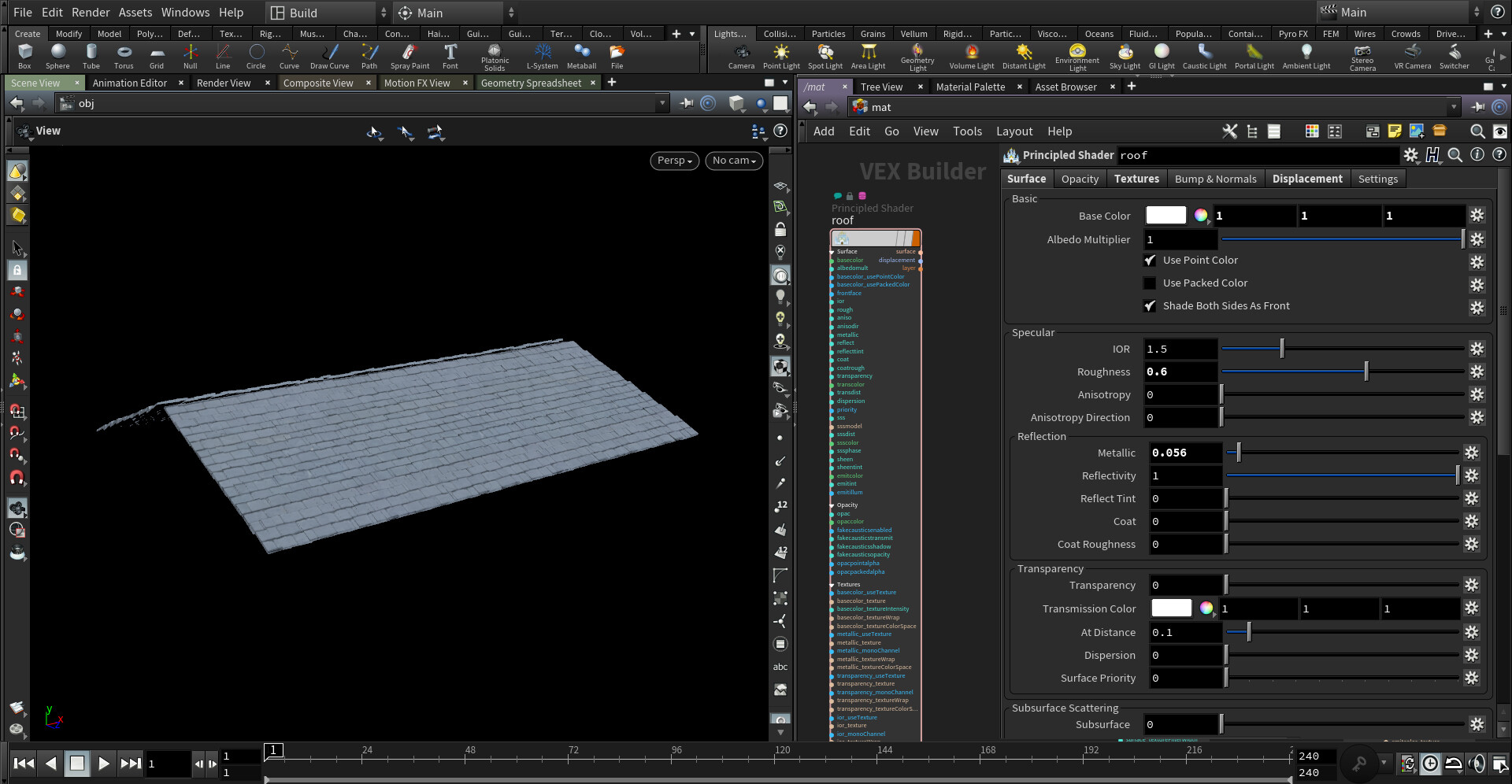Image resolution: width=1512 pixels, height=784 pixels.
Task: Open the Persp view dropdown
Action: click(674, 161)
